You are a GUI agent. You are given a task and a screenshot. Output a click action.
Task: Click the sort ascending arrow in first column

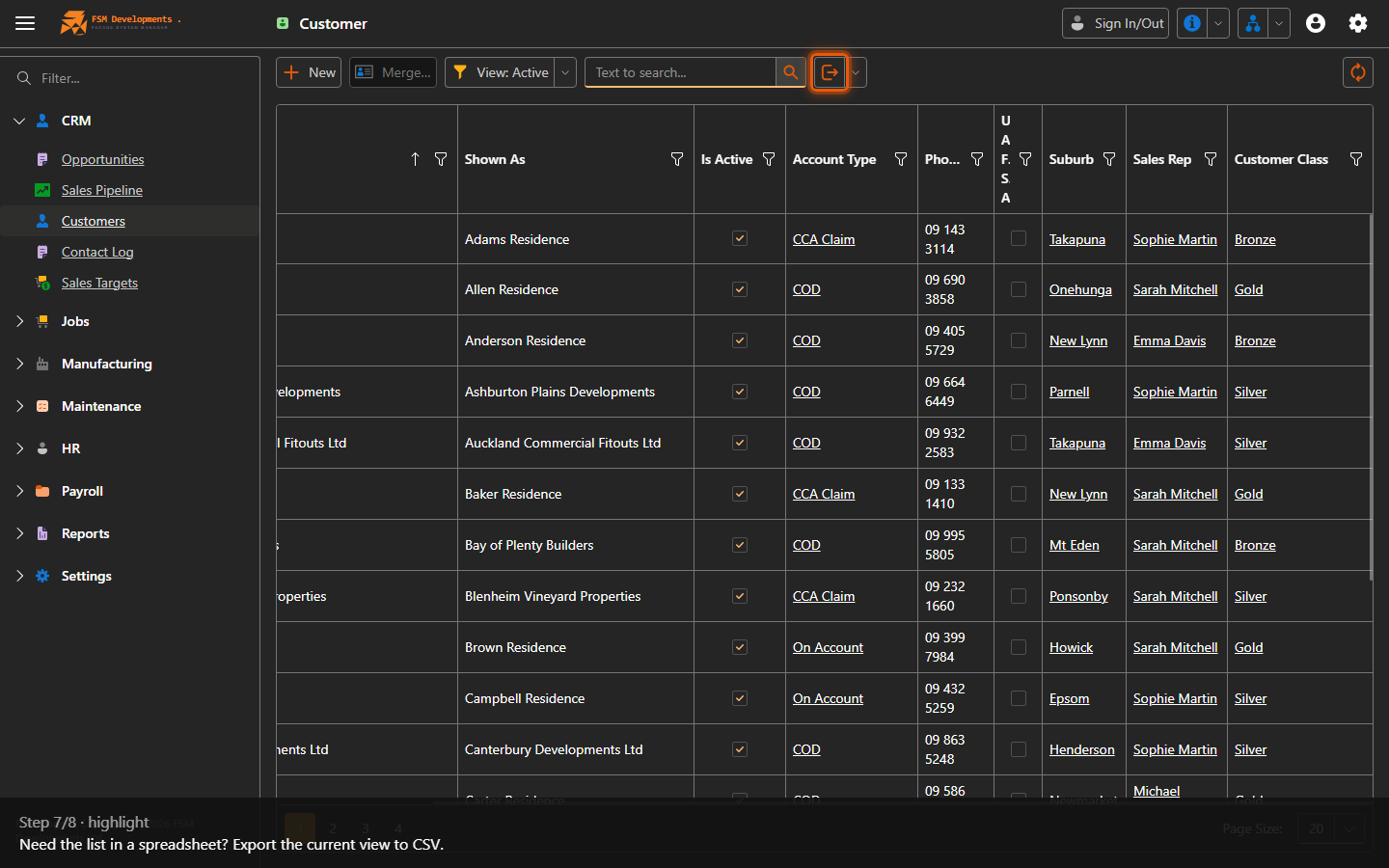pos(415,159)
